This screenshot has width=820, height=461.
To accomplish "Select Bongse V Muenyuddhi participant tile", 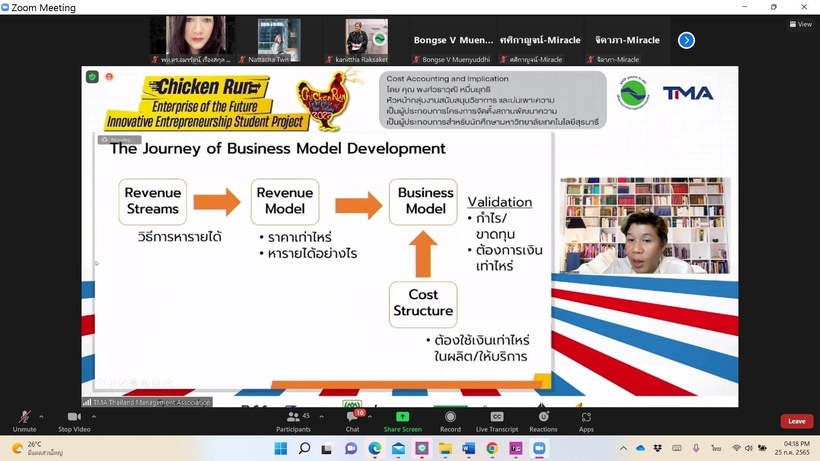I will coord(453,40).
